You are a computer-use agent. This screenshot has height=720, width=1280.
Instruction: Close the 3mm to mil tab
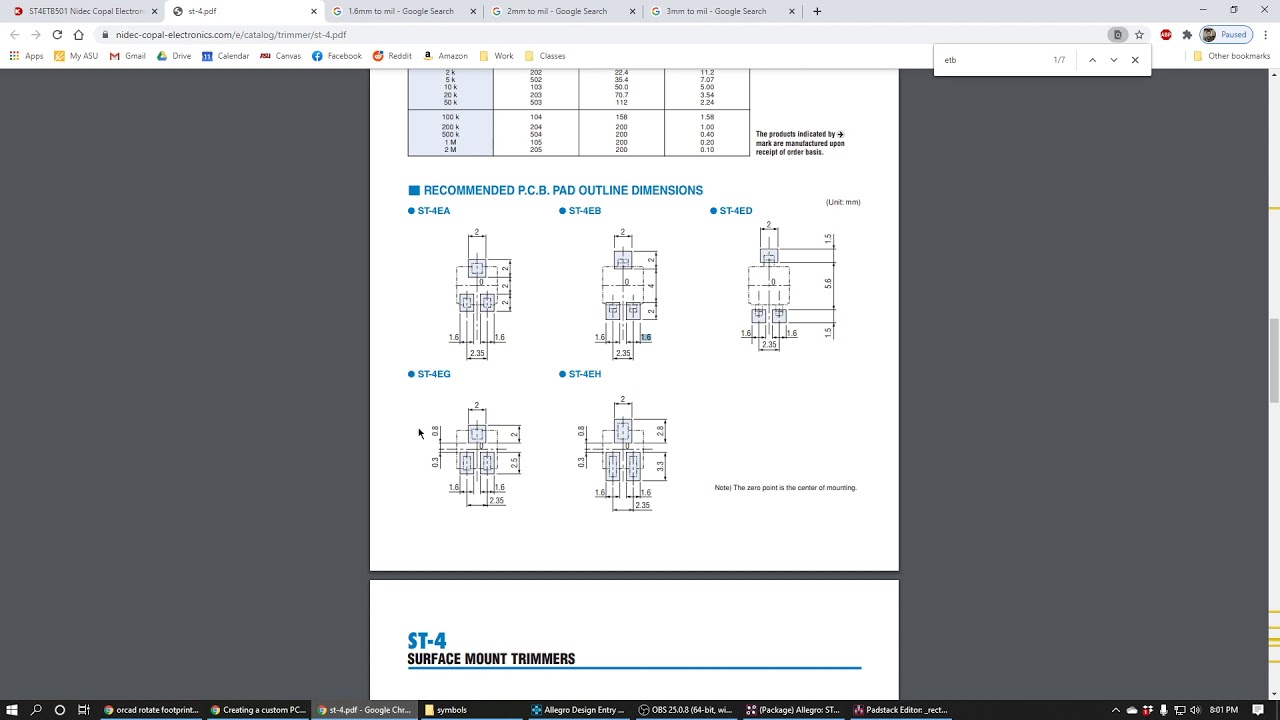click(792, 11)
